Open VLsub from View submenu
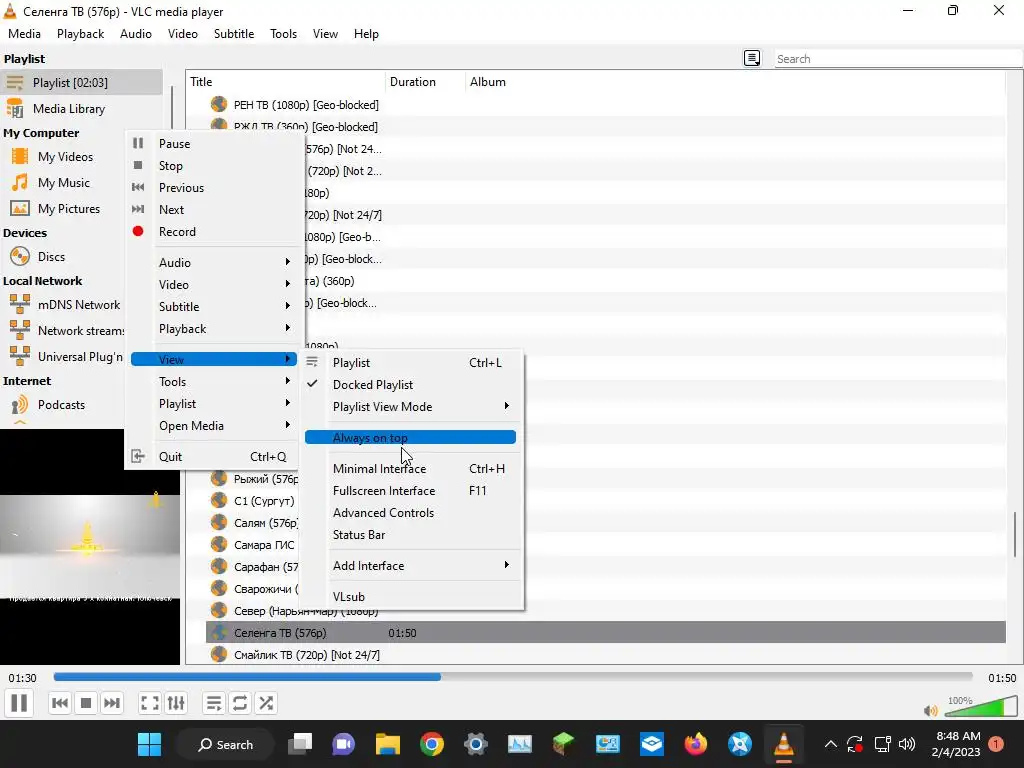The width and height of the screenshot is (1024, 768). [411, 597]
